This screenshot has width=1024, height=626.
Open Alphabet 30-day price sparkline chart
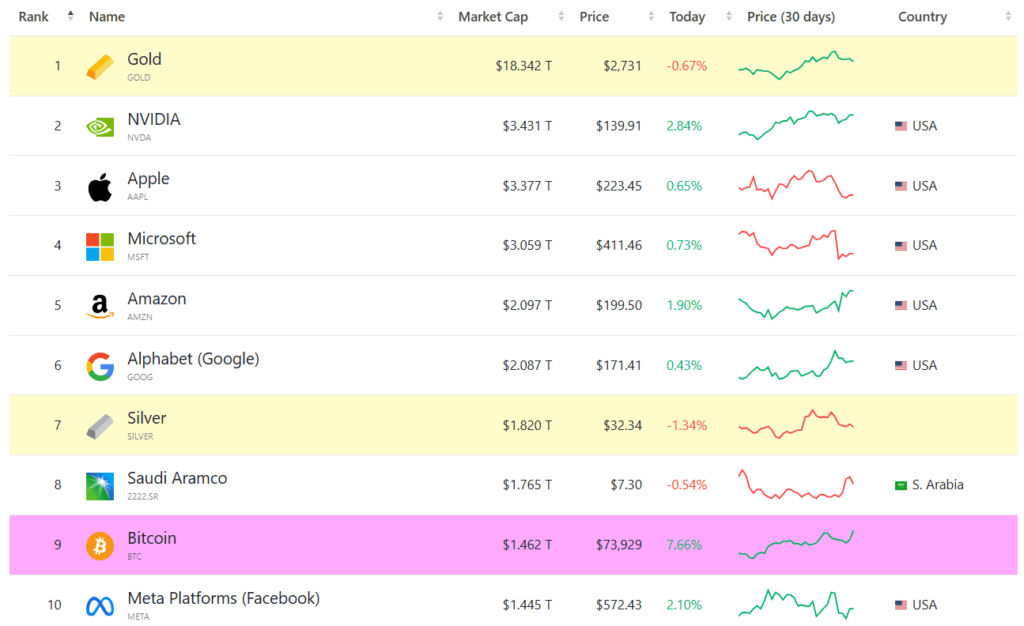pyautogui.click(x=796, y=365)
